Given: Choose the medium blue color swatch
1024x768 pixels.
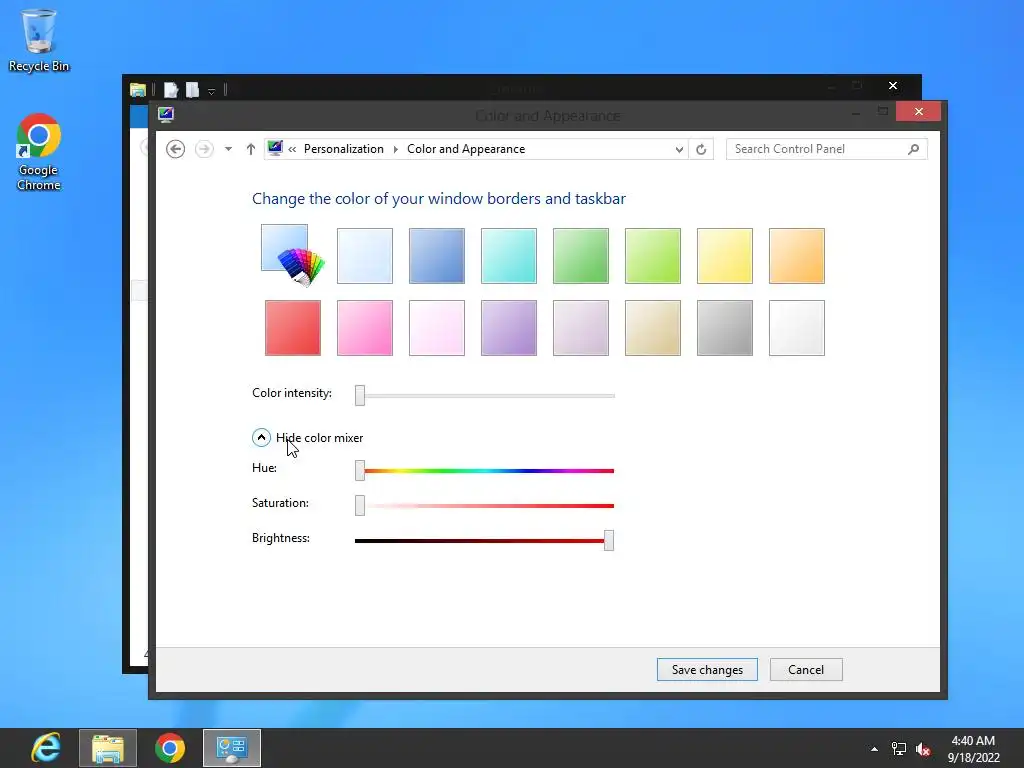Looking at the screenshot, I should [437, 256].
